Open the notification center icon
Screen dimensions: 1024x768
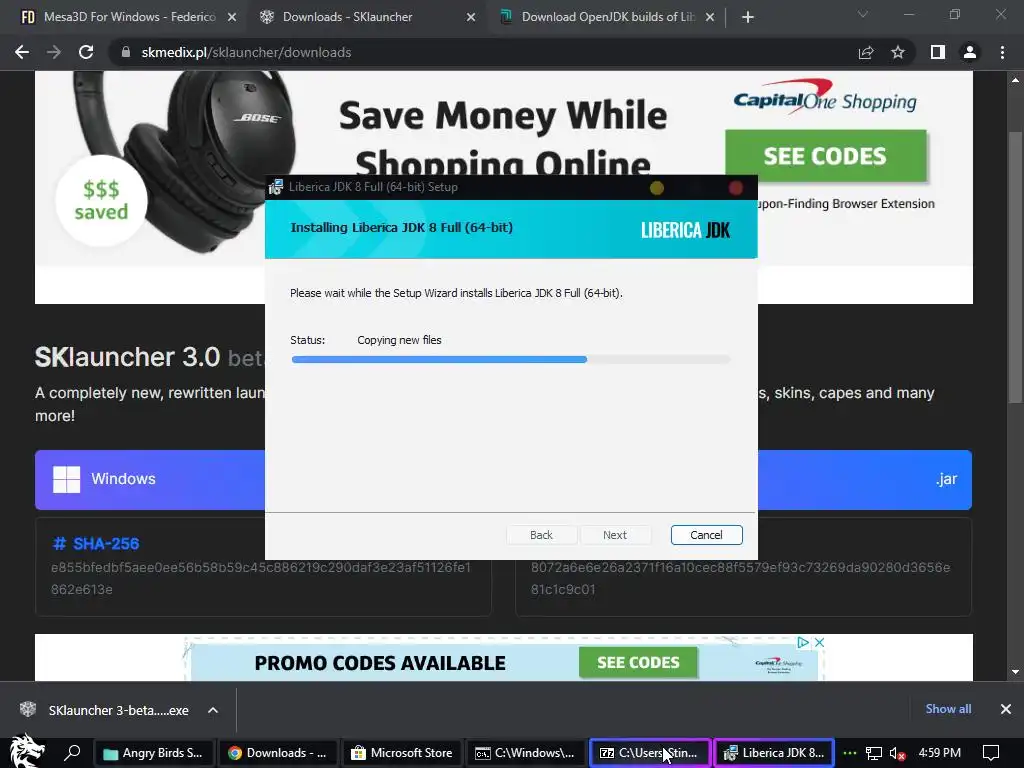(991, 754)
